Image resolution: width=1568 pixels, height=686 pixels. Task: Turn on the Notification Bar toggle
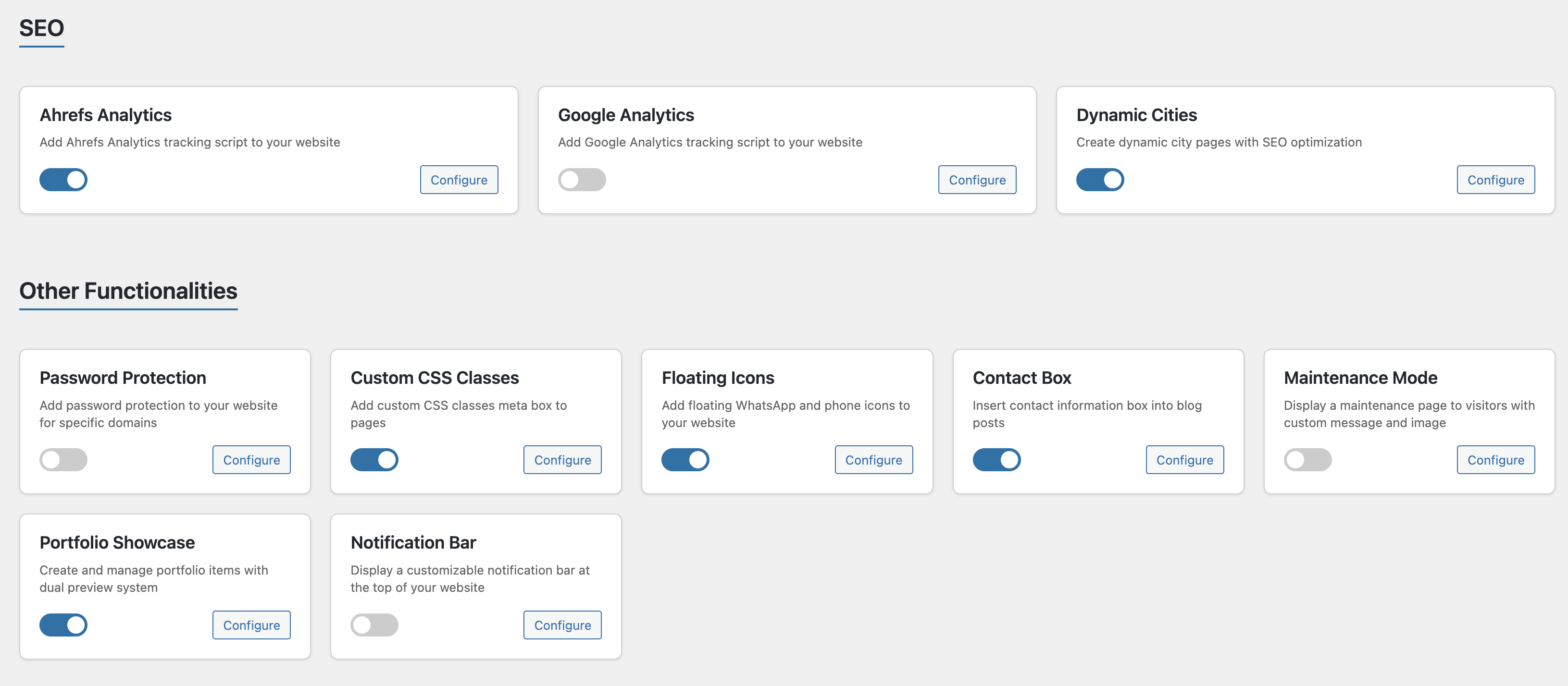click(x=374, y=625)
